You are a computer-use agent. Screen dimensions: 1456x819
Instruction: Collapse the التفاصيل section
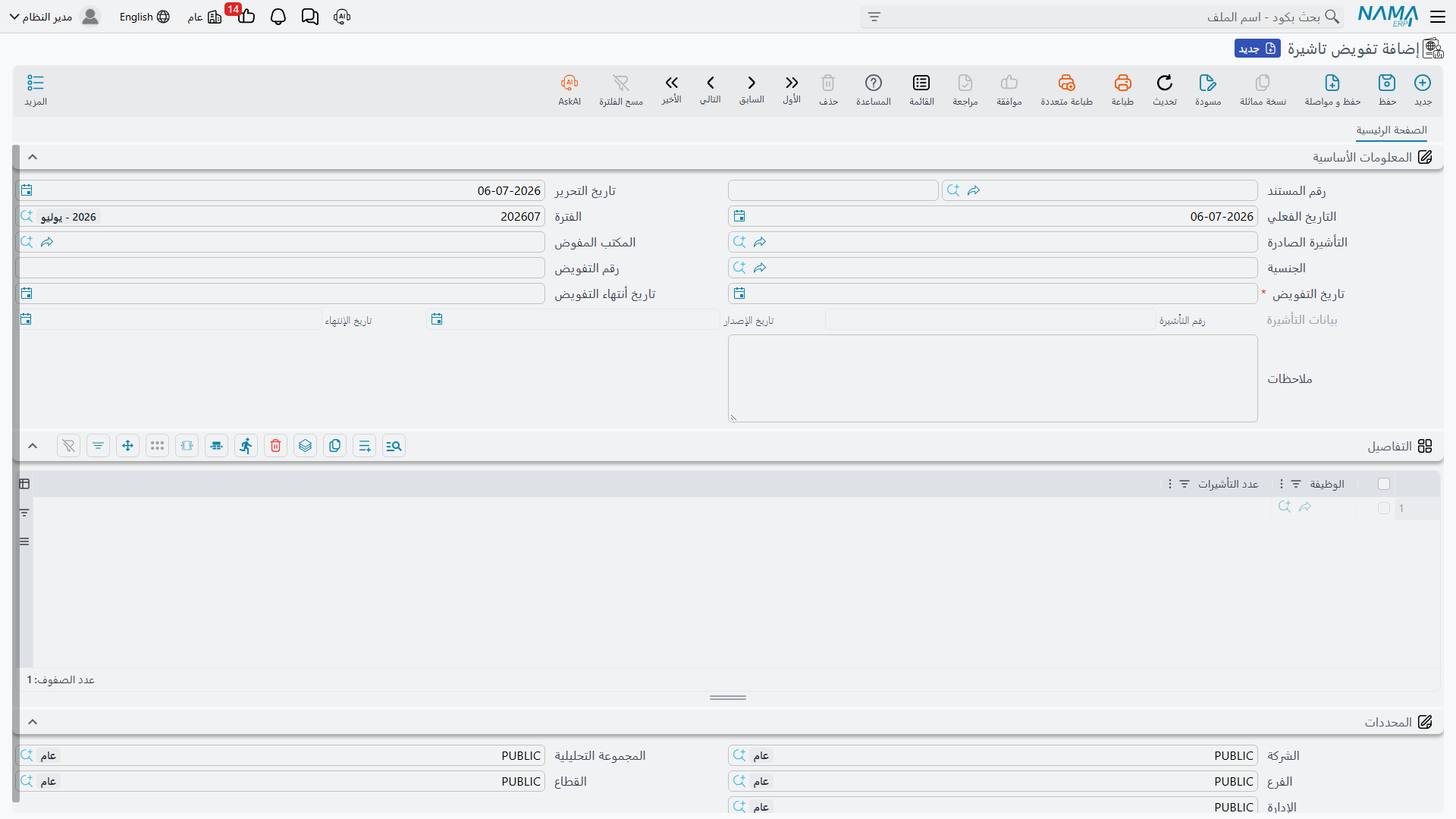pyautogui.click(x=33, y=446)
